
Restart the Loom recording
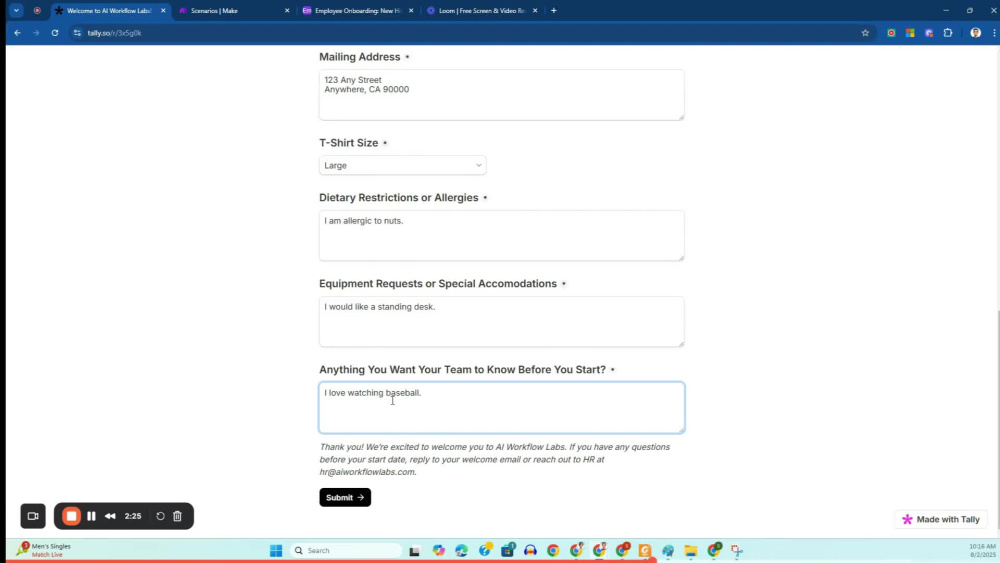tap(160, 516)
